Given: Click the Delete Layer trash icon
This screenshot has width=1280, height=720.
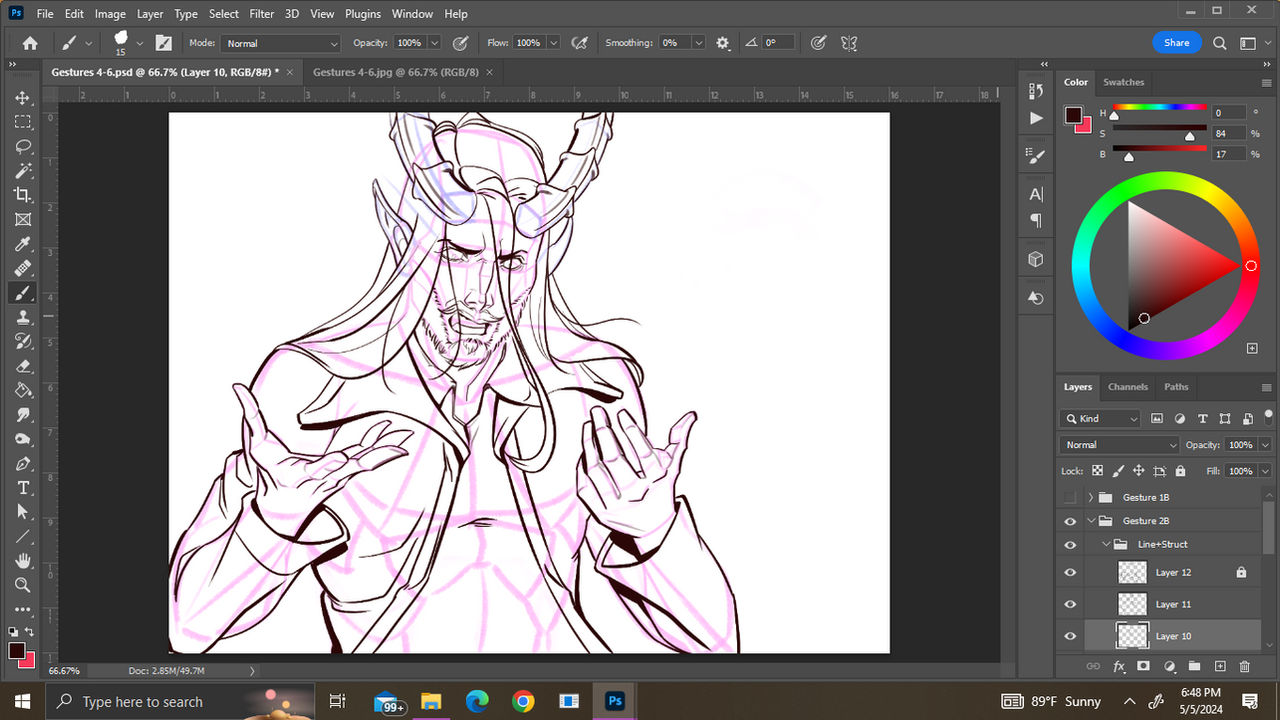Looking at the screenshot, I should click(1244, 666).
